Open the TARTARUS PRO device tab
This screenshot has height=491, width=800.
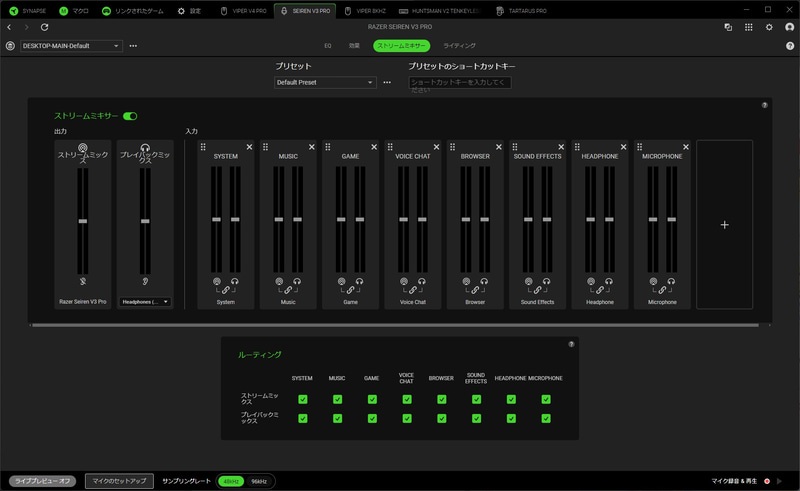pos(521,11)
